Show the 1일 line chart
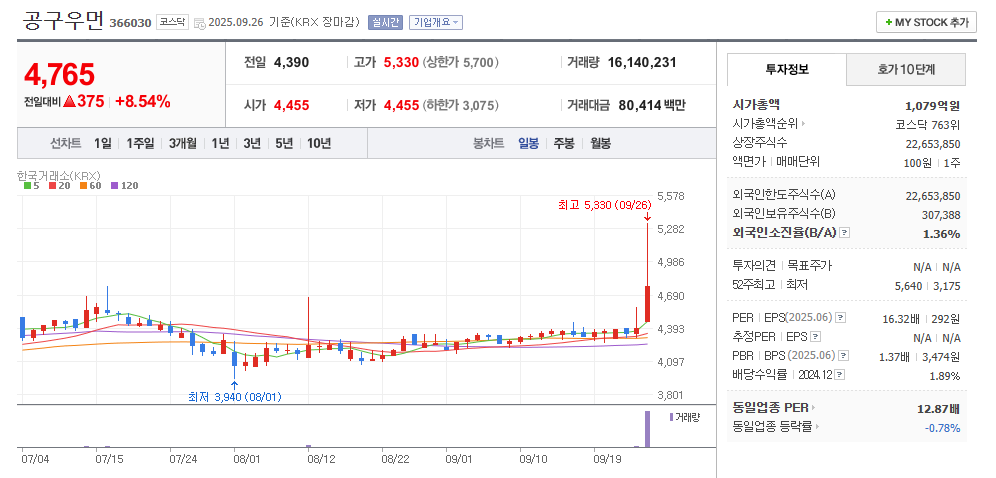 [102, 143]
